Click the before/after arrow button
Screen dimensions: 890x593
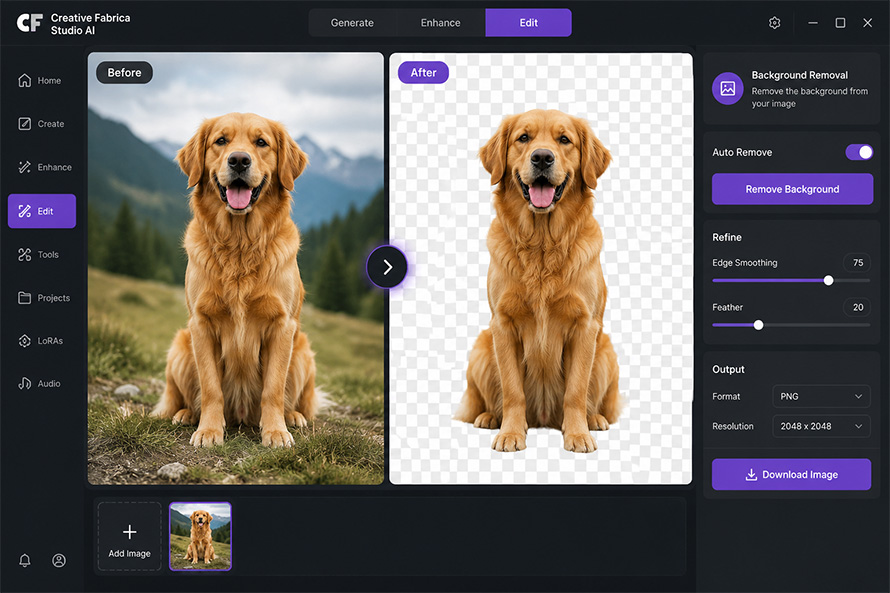[387, 267]
